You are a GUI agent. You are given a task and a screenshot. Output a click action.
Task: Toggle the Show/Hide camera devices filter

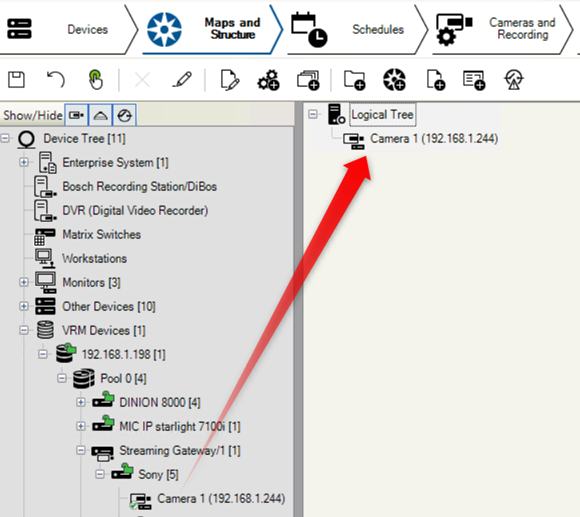(76, 115)
